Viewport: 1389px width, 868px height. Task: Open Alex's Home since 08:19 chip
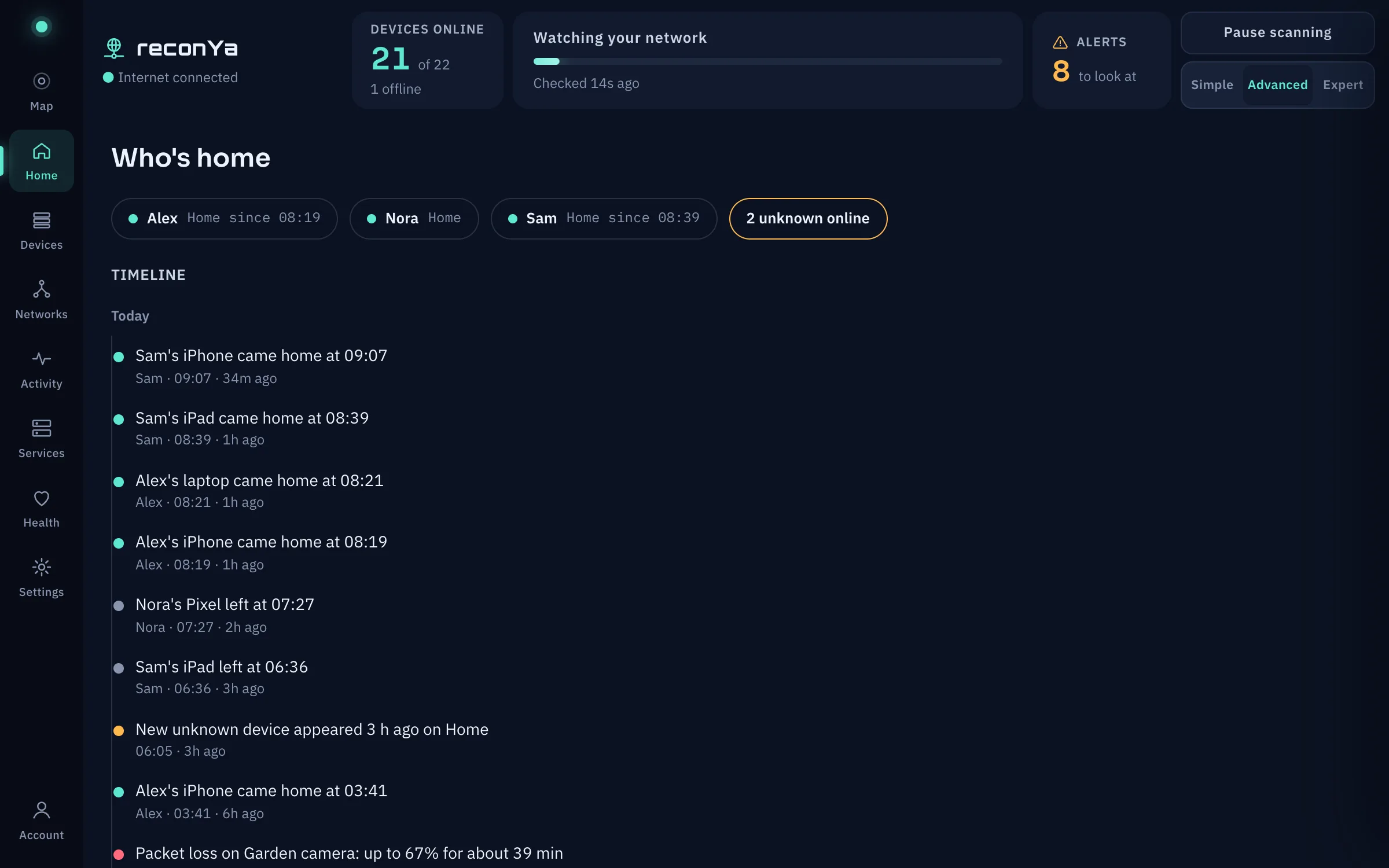coord(225,219)
